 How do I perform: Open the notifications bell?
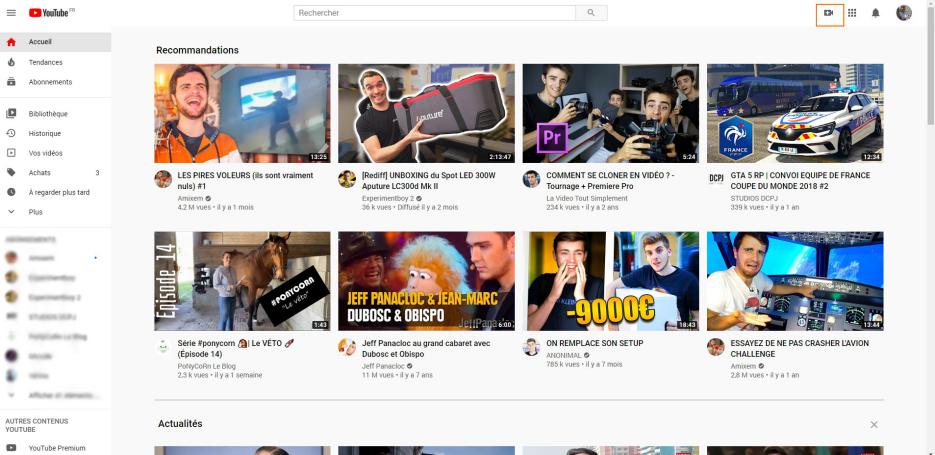(x=876, y=13)
